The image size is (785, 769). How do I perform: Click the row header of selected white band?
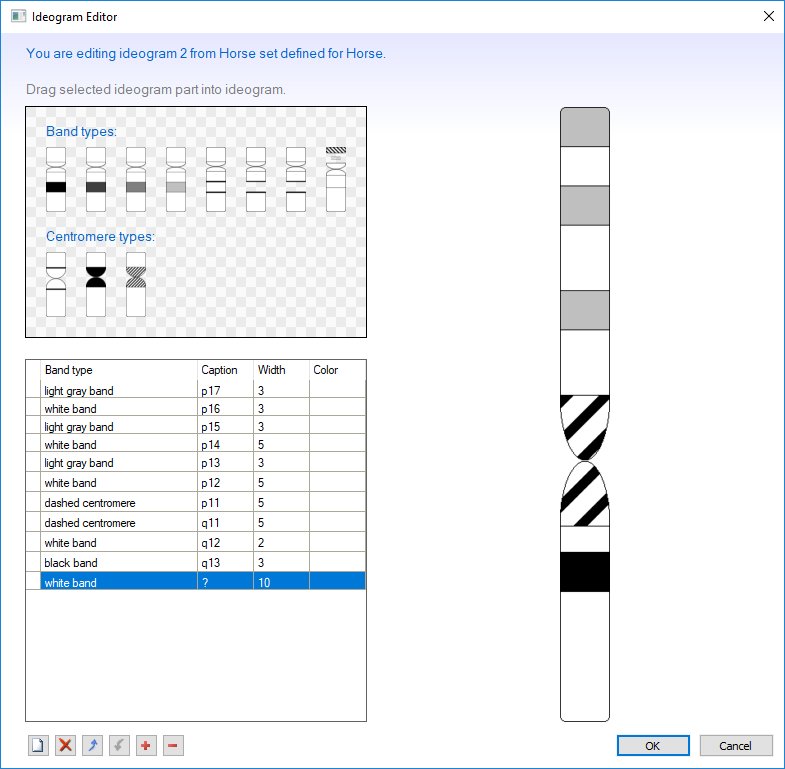point(33,581)
